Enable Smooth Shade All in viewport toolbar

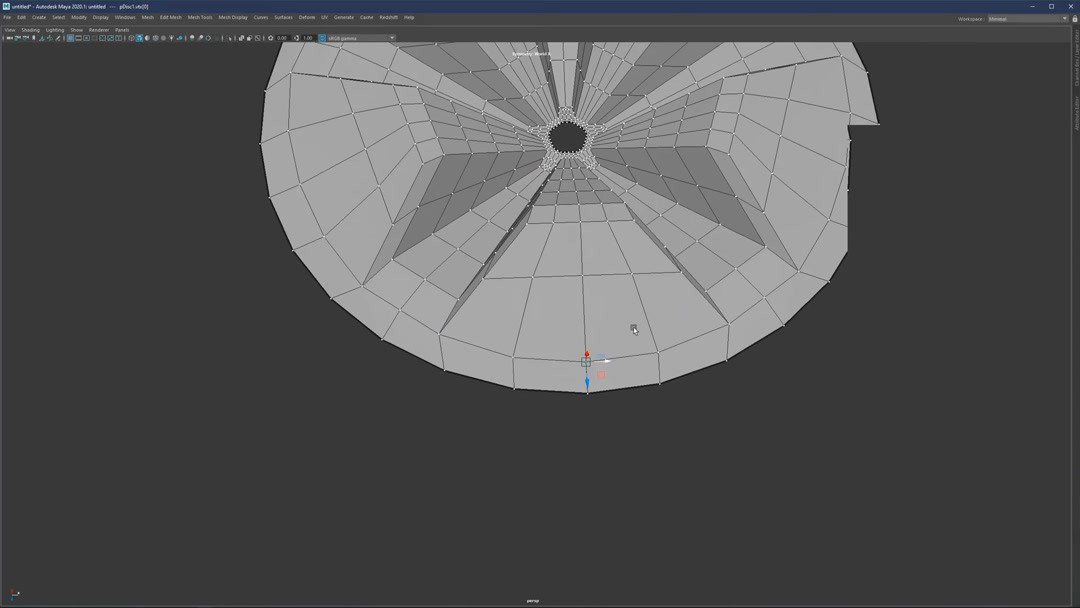pos(139,38)
